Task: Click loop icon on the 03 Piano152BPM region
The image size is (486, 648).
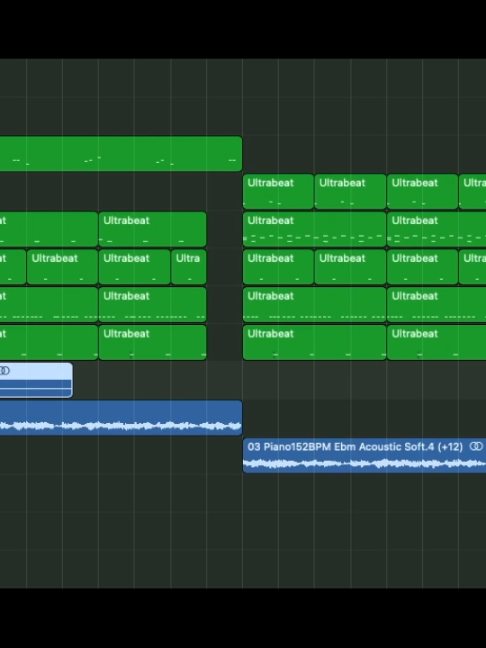Action: pyautogui.click(x=476, y=446)
